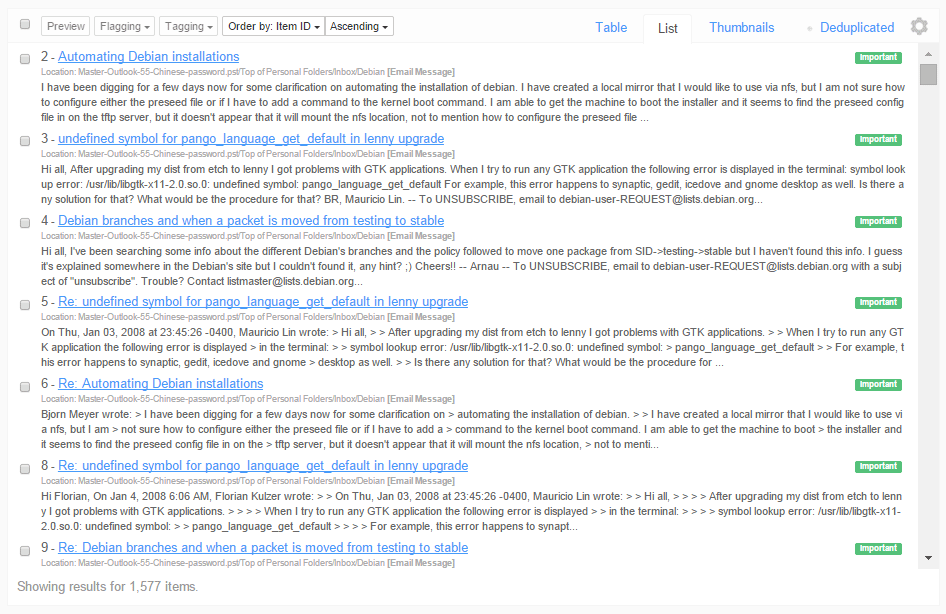Switch to the Table view tab

pos(611,27)
